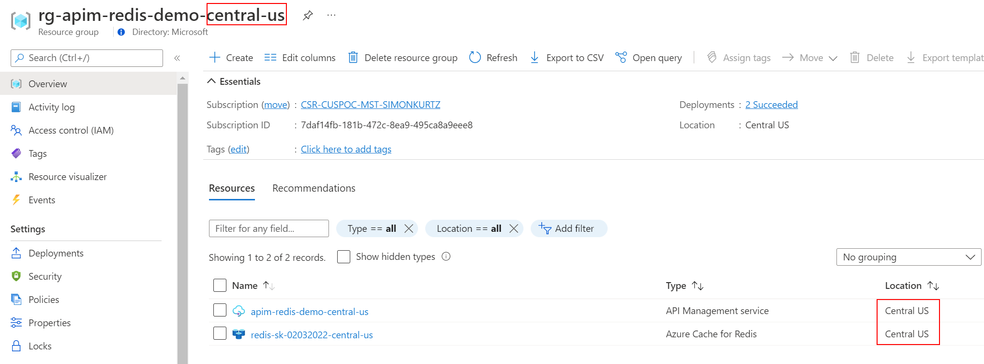Click the Access control (IAM) icon
Viewport: 984px width, 364px height.
click(x=17, y=131)
